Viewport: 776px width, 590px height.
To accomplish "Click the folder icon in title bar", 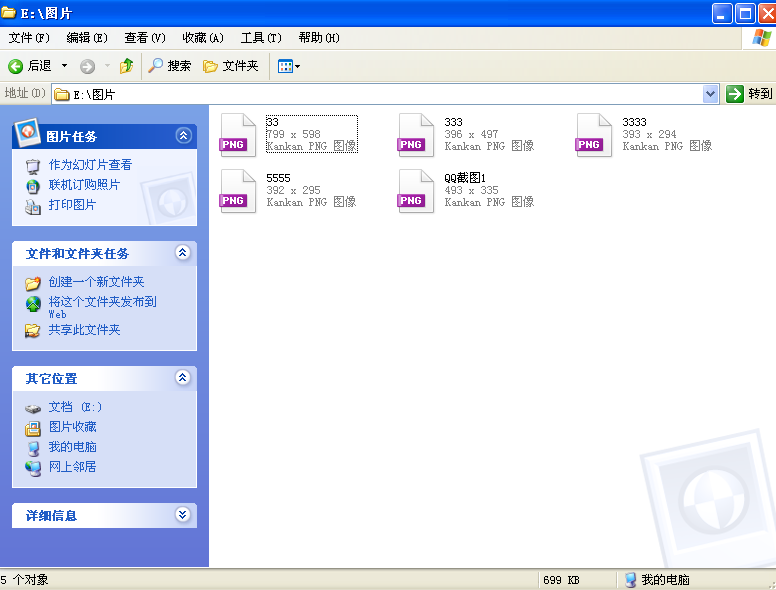I will 8,12.
